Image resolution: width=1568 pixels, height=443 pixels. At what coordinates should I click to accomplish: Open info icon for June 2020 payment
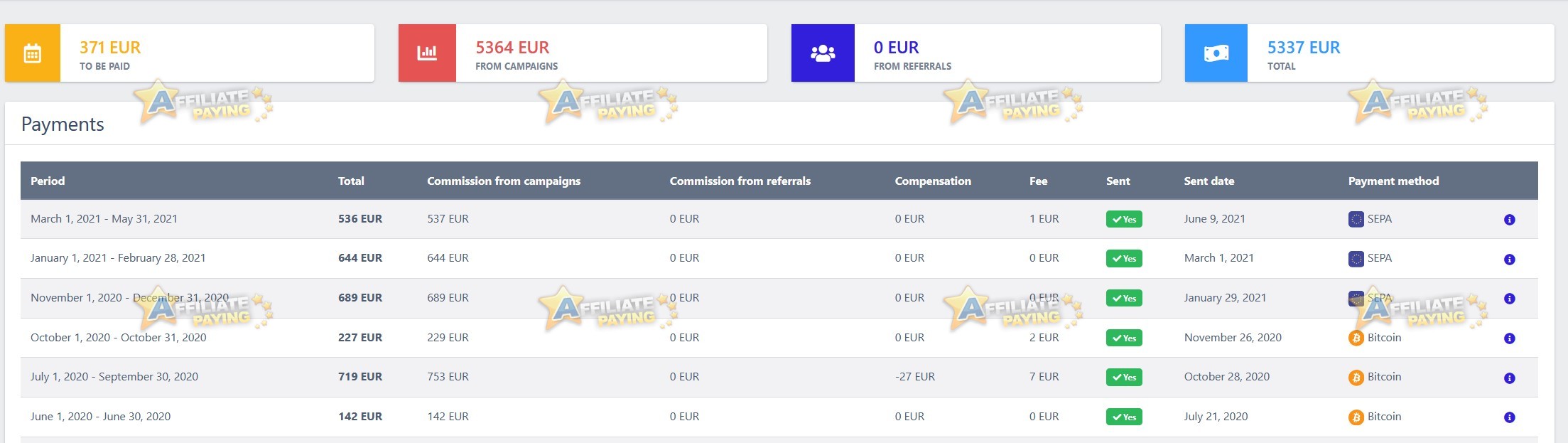coord(1510,417)
